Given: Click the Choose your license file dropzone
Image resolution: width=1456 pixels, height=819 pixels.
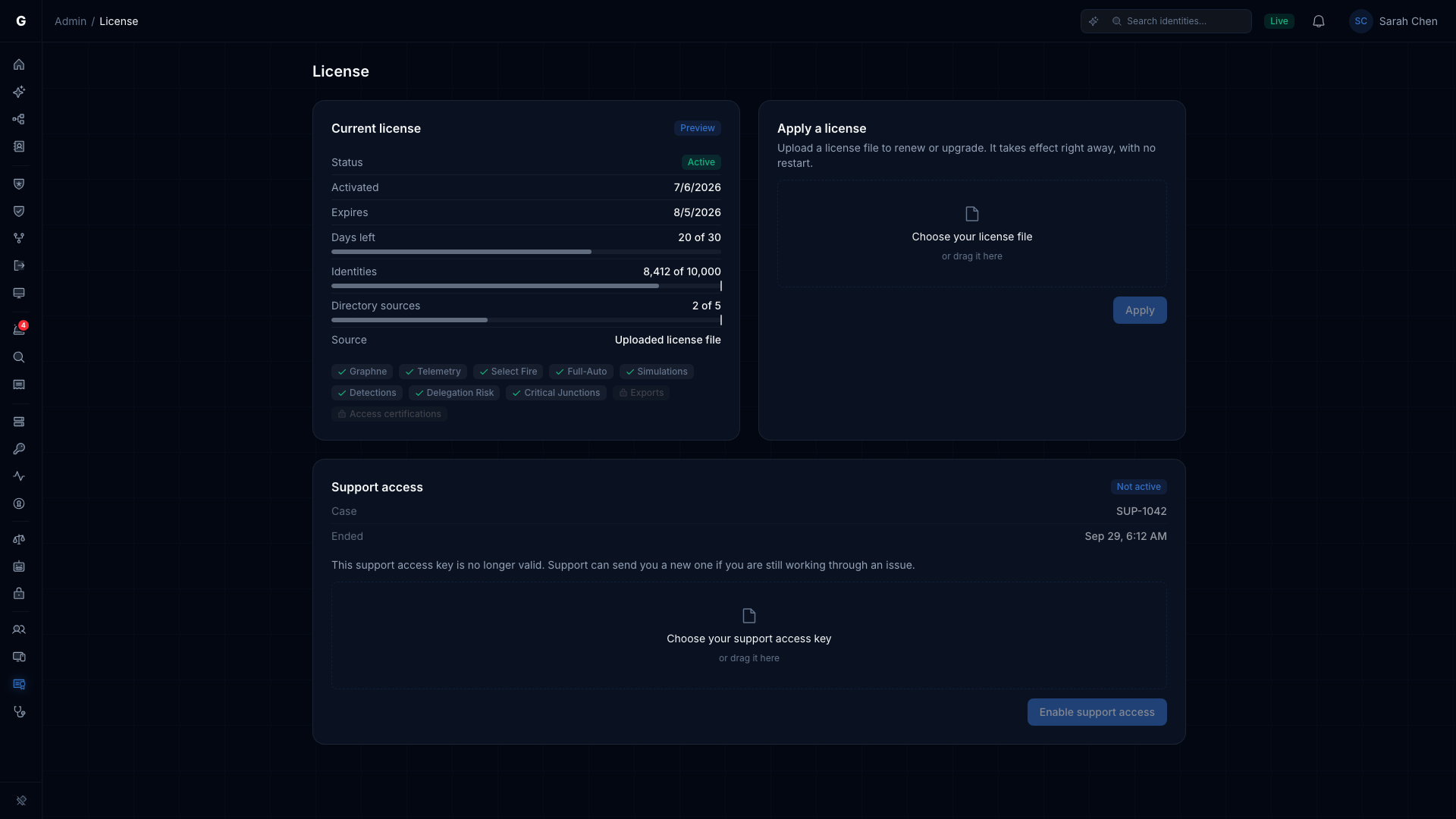Looking at the screenshot, I should (x=972, y=234).
